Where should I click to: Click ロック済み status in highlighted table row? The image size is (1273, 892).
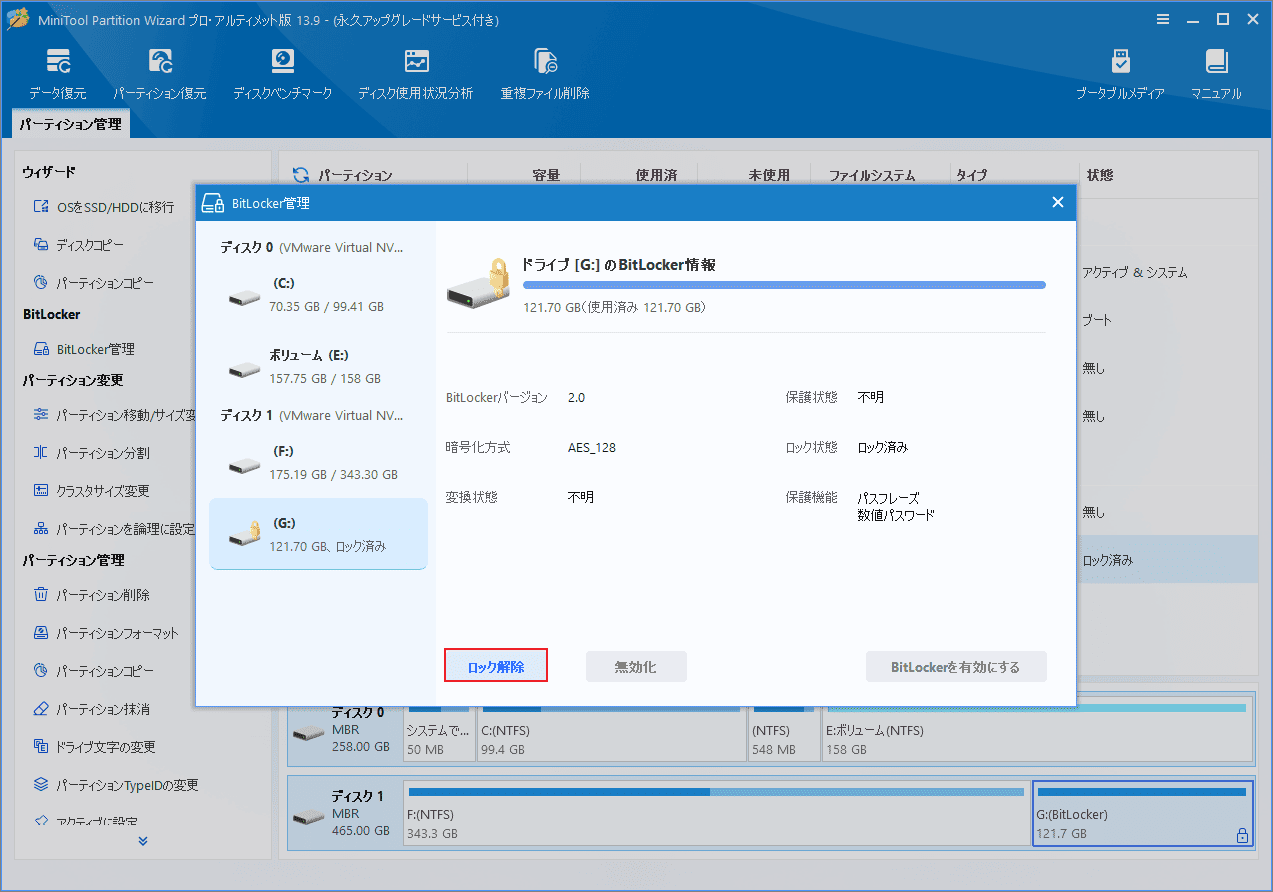pyautogui.click(x=1108, y=561)
